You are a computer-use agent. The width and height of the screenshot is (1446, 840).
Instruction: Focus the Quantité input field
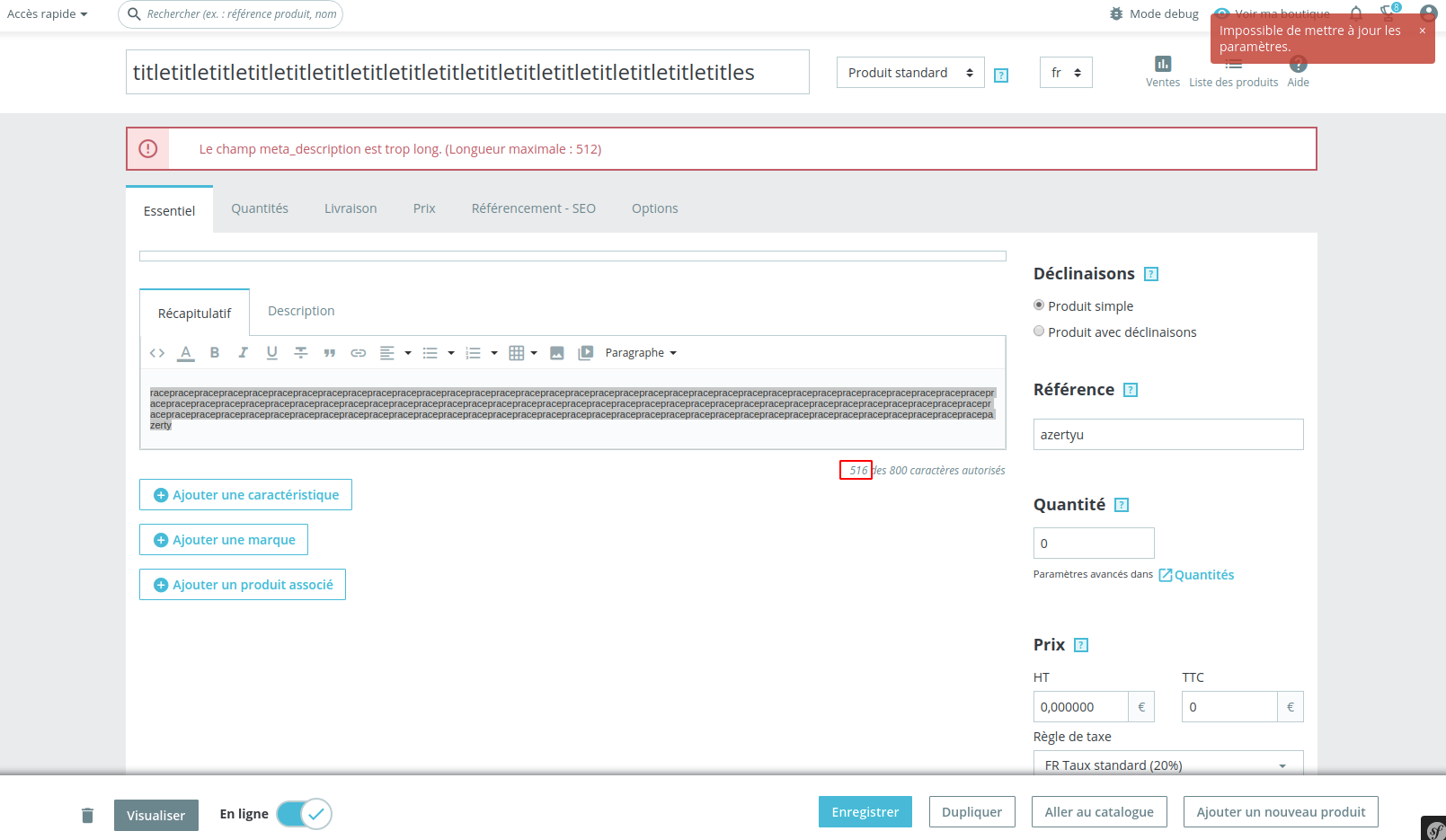click(x=1094, y=544)
